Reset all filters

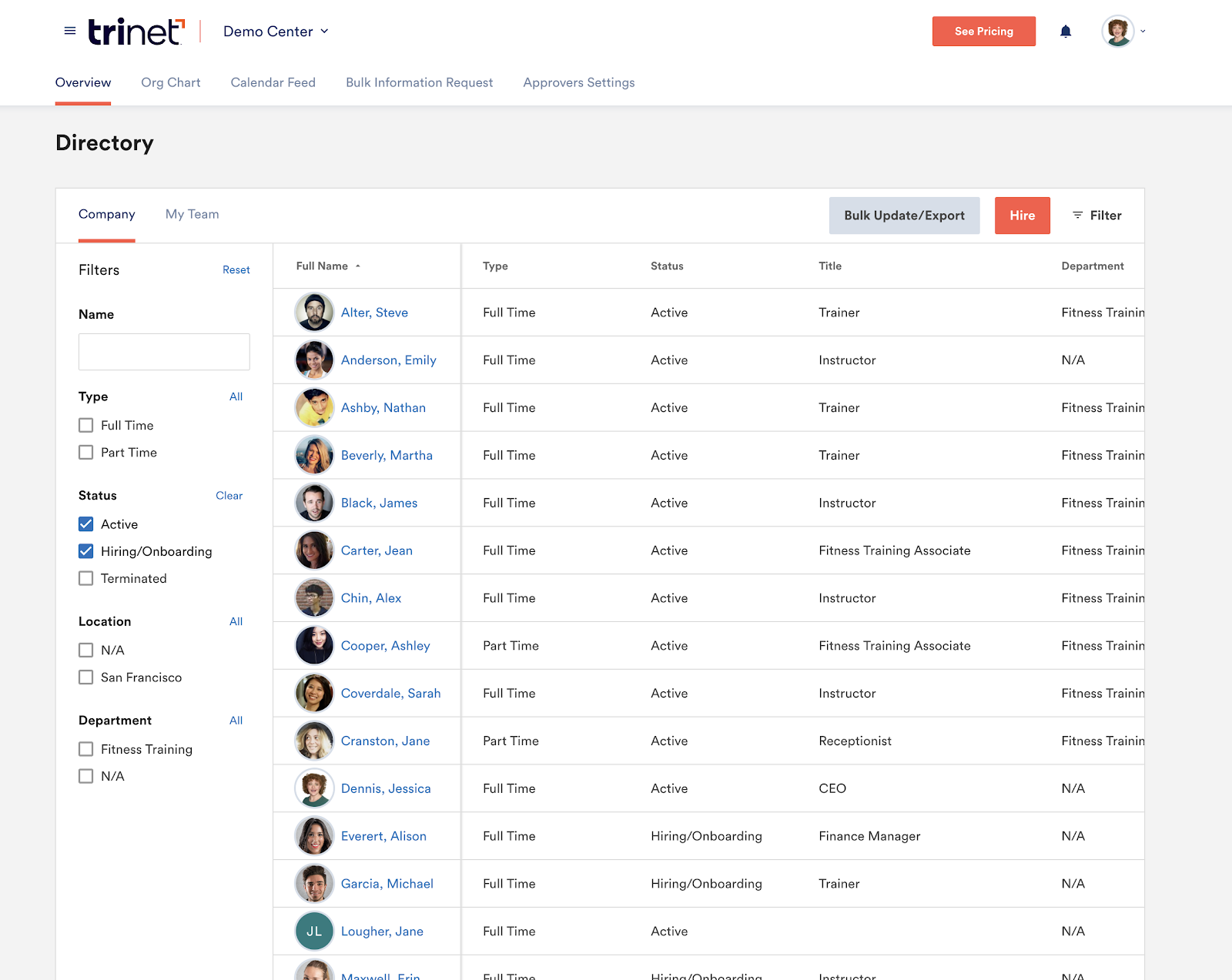tap(236, 270)
